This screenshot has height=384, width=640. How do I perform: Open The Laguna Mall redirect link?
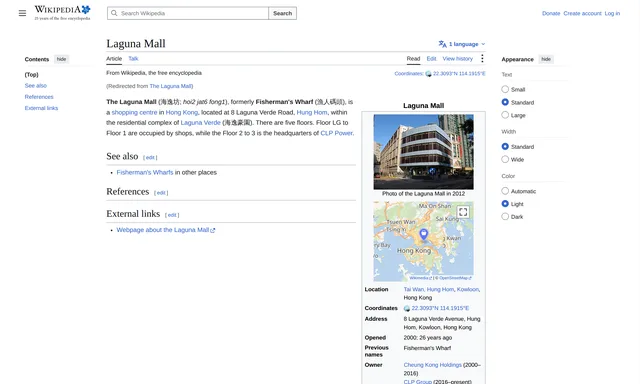[171, 86]
